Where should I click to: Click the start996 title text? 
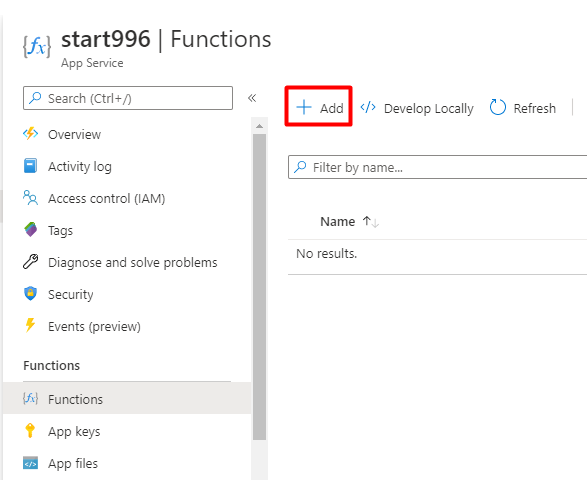(106, 39)
